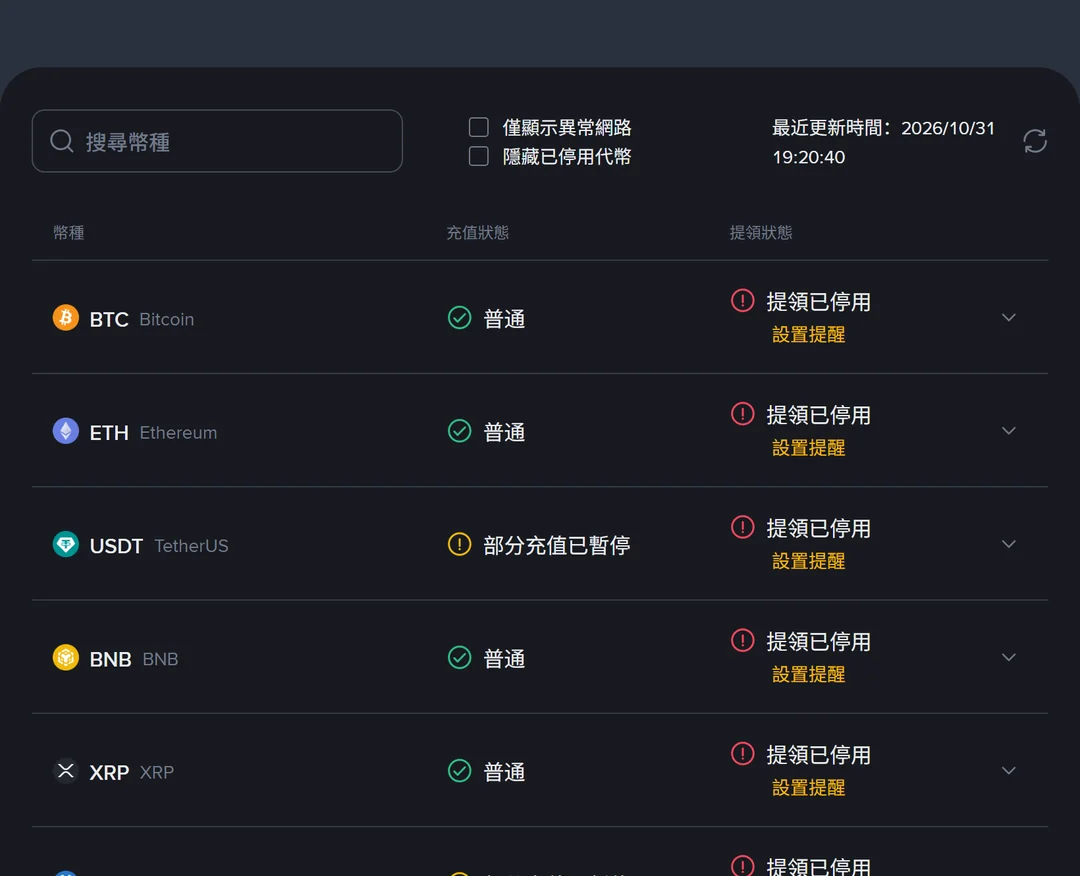Click red alert icon in BNB row
Viewport: 1080px width, 876px height.
point(742,640)
